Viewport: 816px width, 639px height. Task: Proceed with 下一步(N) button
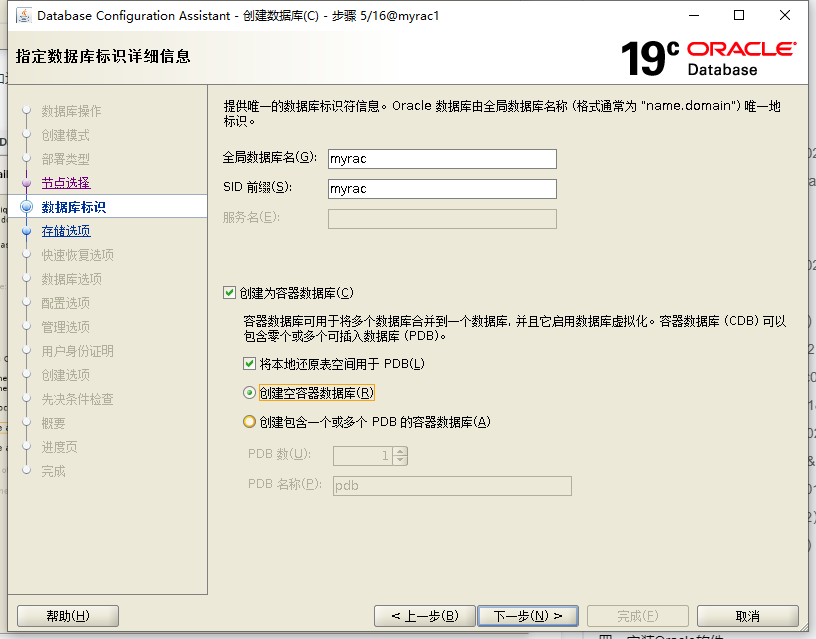pos(528,616)
